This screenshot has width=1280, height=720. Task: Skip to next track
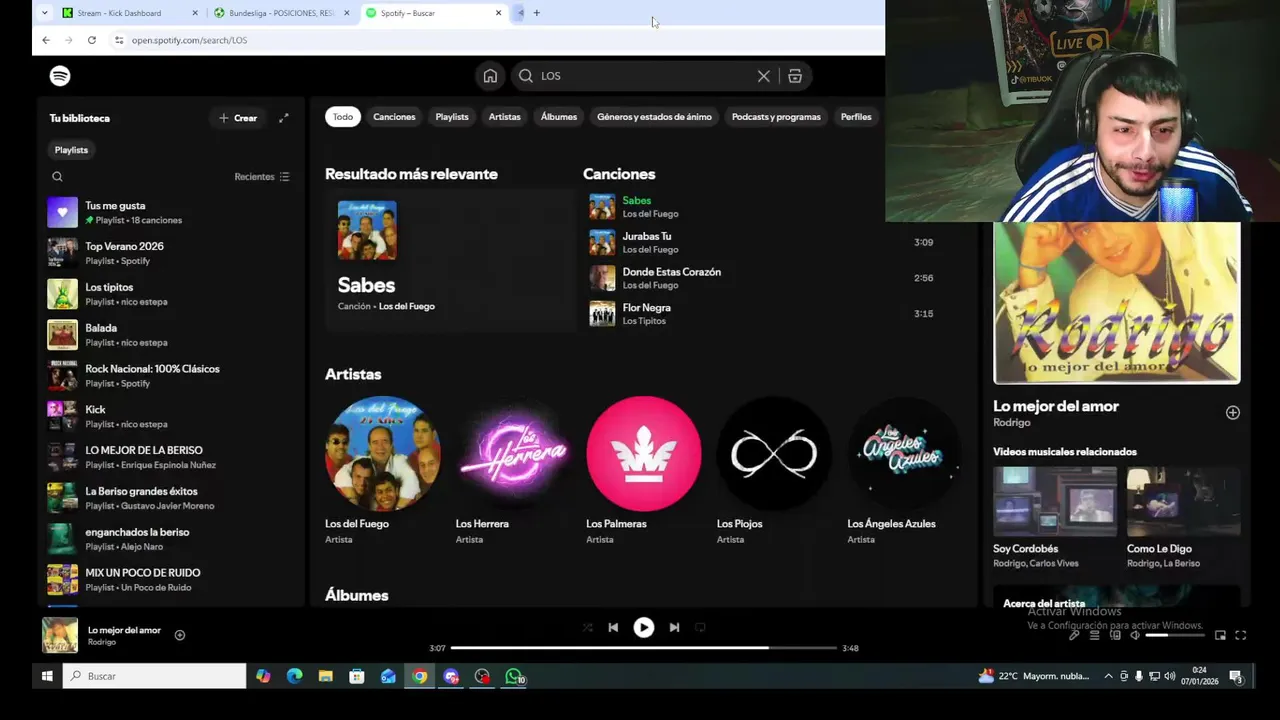(674, 627)
